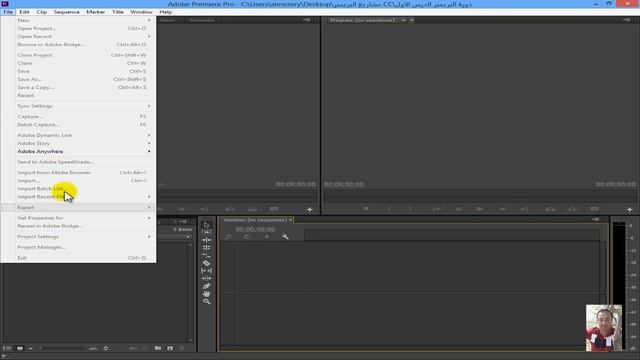Viewport: 640px width, 360px height.
Task: Go to In point in Program monitor
Action: point(437,209)
